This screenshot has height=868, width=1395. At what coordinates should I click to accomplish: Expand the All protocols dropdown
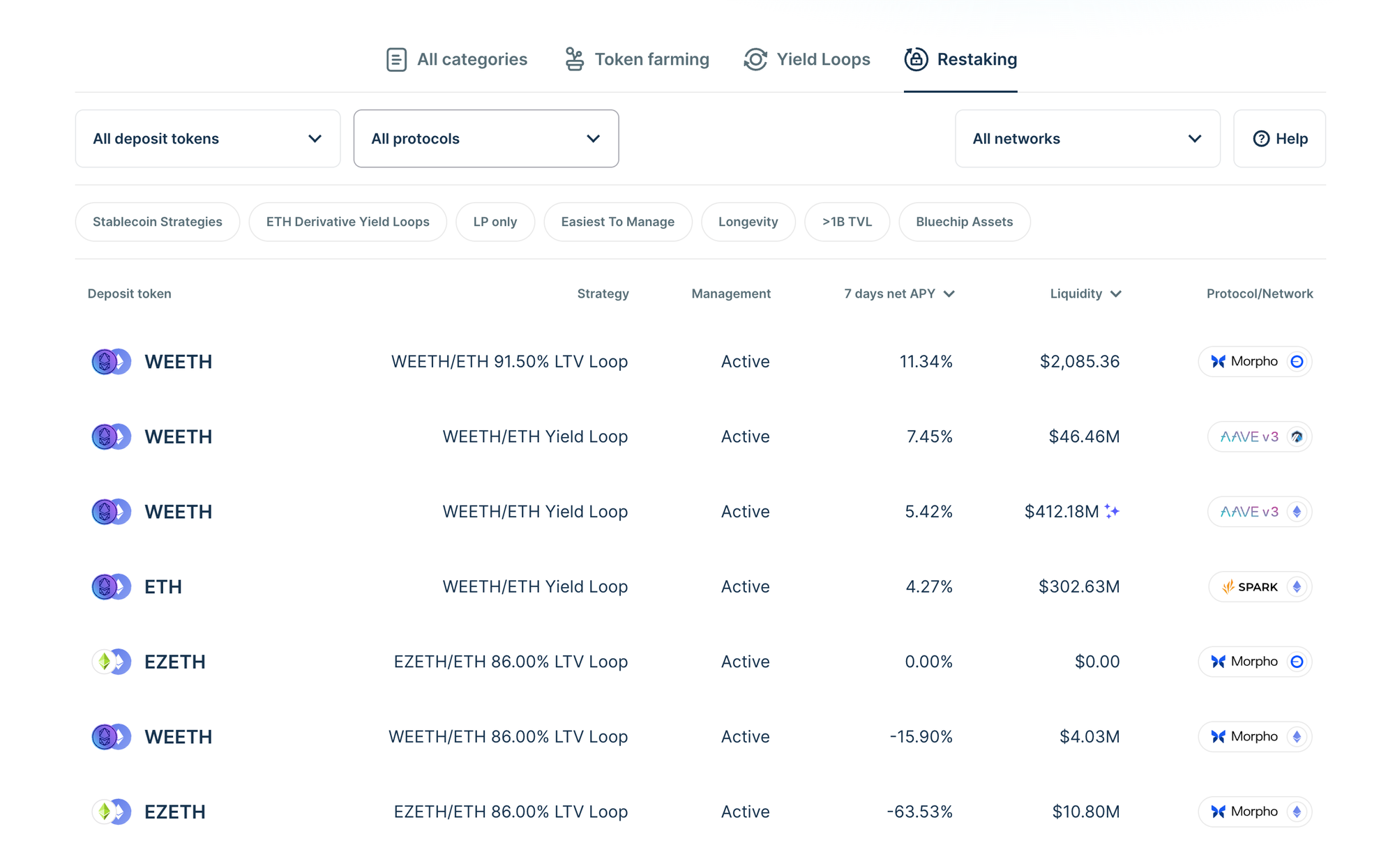486,139
